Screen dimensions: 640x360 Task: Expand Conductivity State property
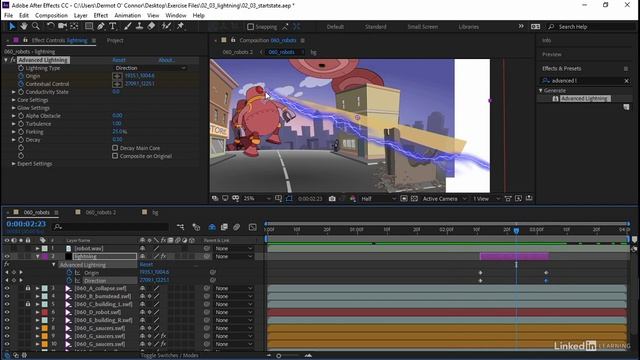[x=13, y=92]
